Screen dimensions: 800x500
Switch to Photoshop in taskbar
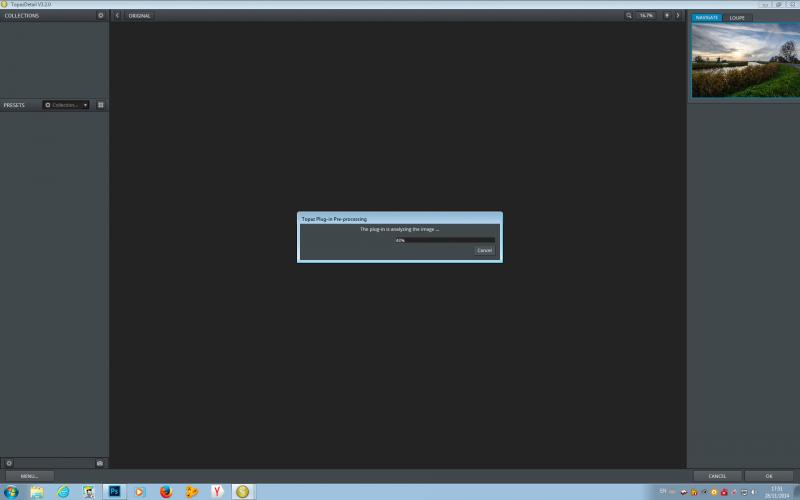pyautogui.click(x=114, y=492)
